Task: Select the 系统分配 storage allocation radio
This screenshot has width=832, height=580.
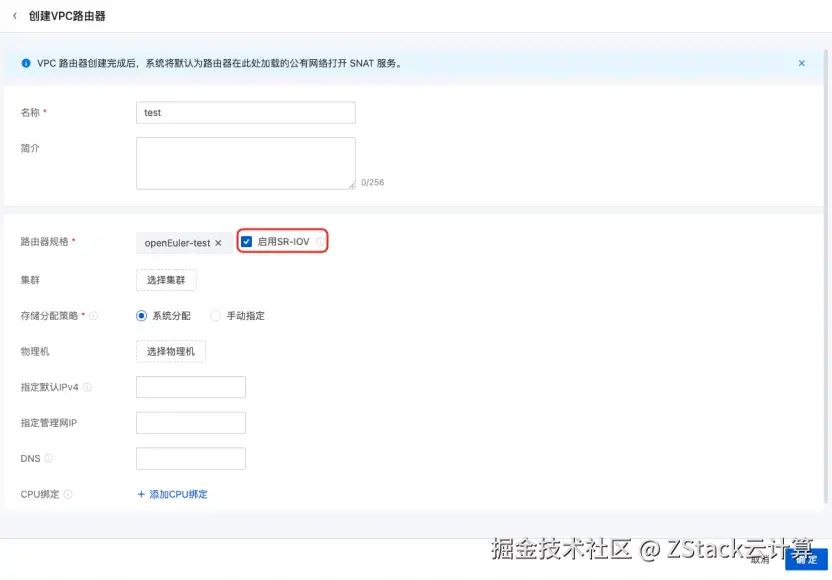Action: 139,316
